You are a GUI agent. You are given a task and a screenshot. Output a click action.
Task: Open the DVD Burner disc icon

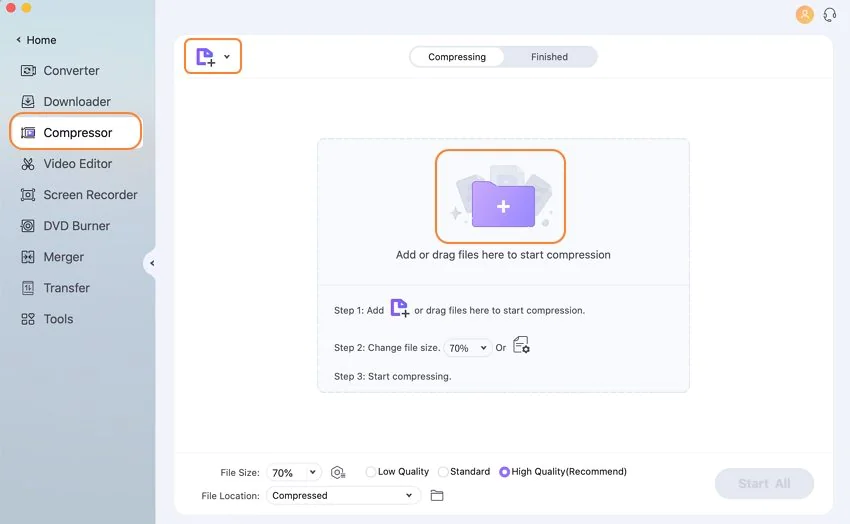28,225
